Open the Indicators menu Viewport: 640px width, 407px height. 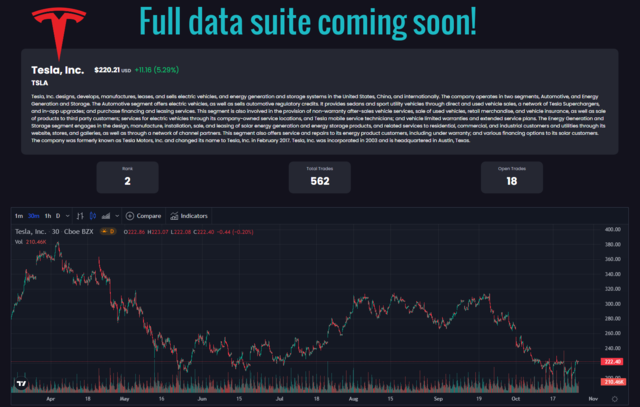[189, 216]
